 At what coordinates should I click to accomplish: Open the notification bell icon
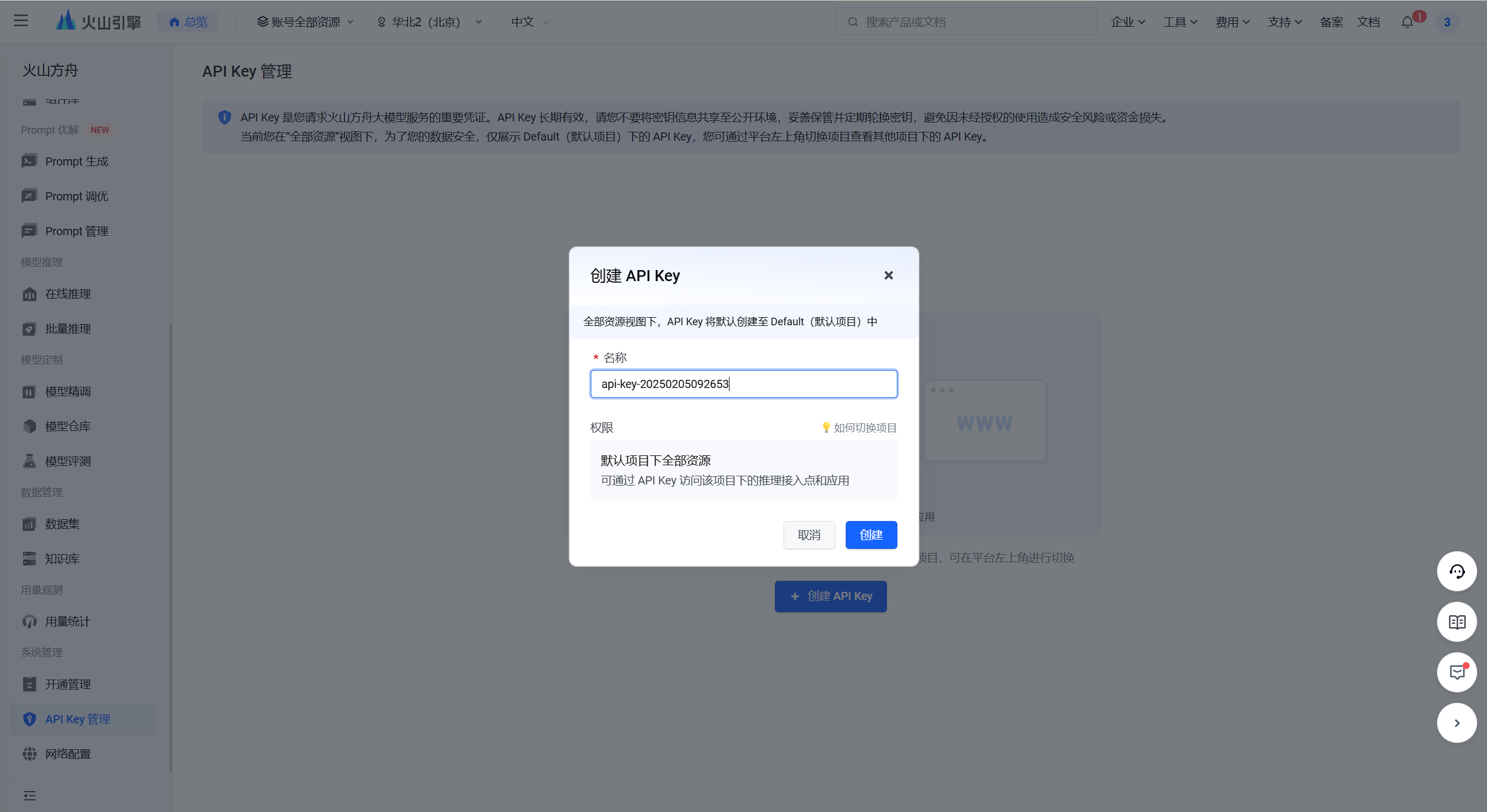click(x=1407, y=22)
